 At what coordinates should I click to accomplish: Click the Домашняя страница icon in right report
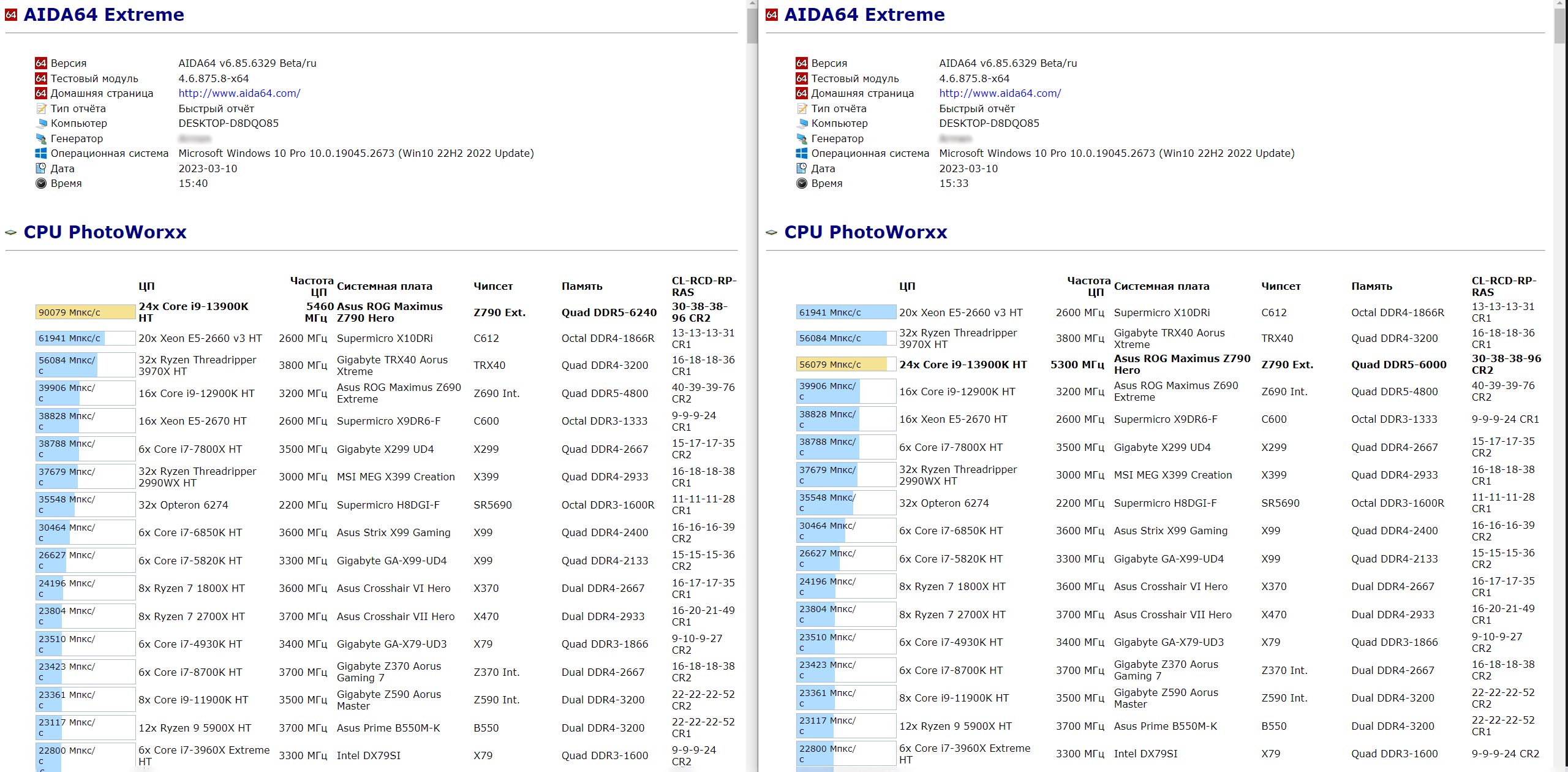pos(802,93)
